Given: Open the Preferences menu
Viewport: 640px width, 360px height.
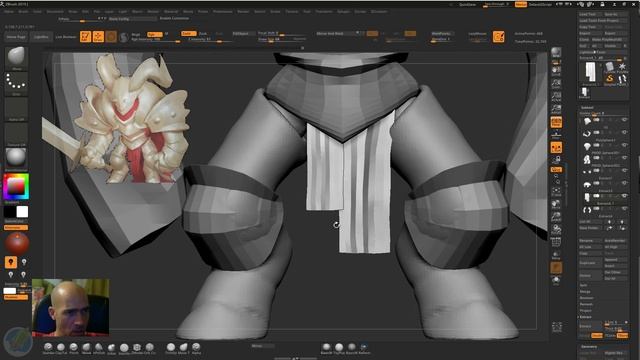Looking at the screenshot, I should 222,11.
